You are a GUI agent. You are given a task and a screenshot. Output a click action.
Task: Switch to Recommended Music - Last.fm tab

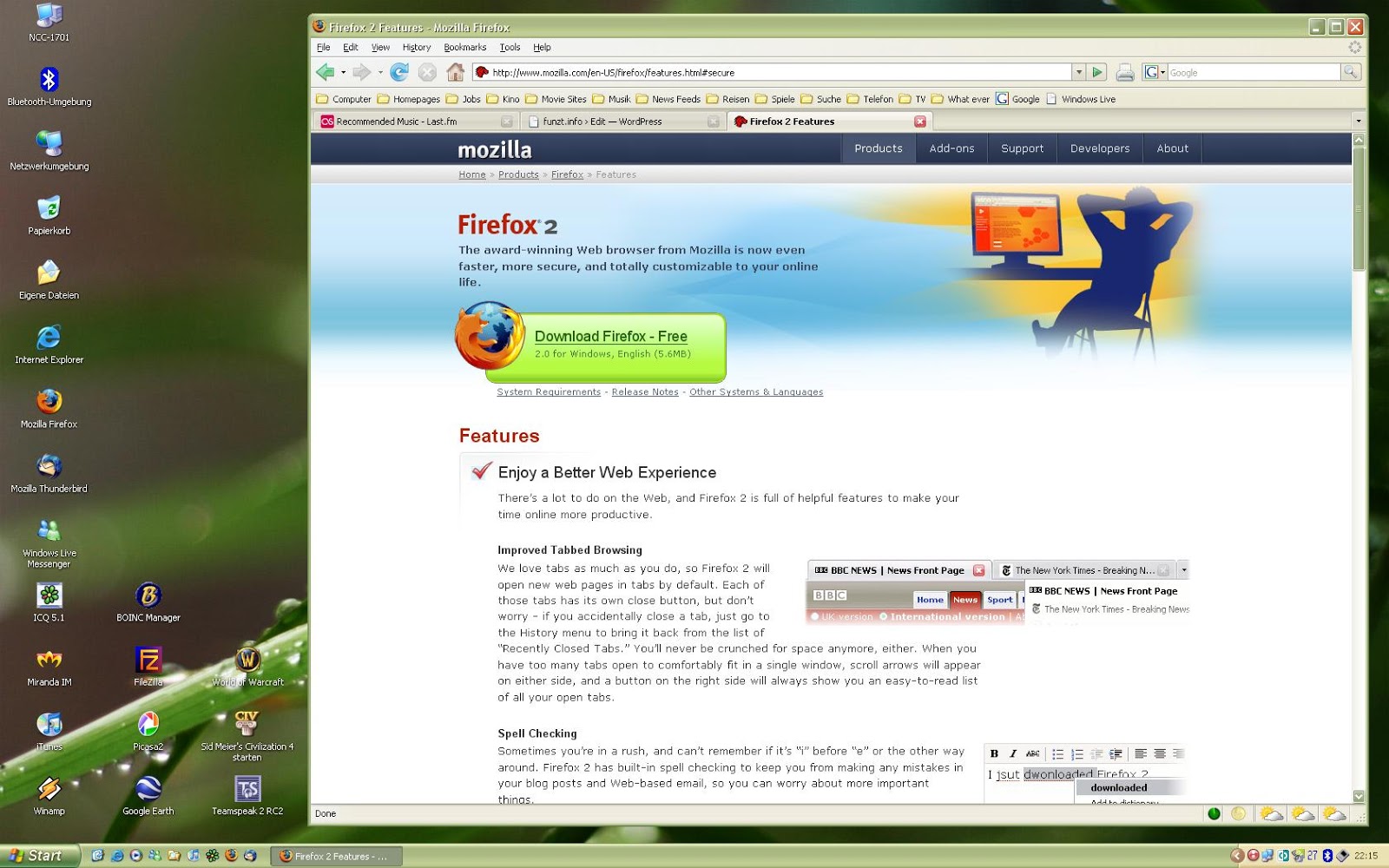[x=408, y=122]
